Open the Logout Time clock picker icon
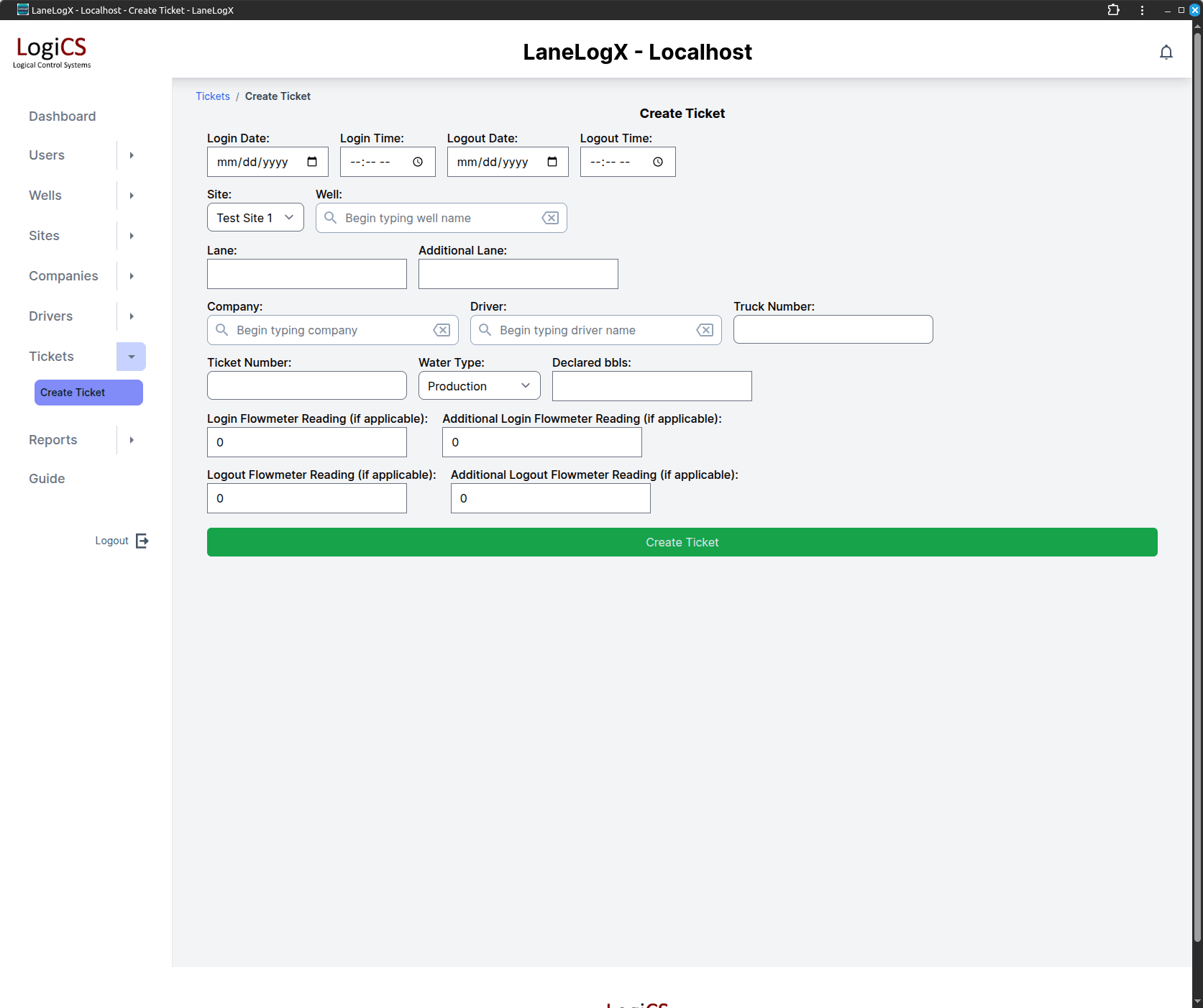This screenshot has height=1008, width=1203. point(658,162)
